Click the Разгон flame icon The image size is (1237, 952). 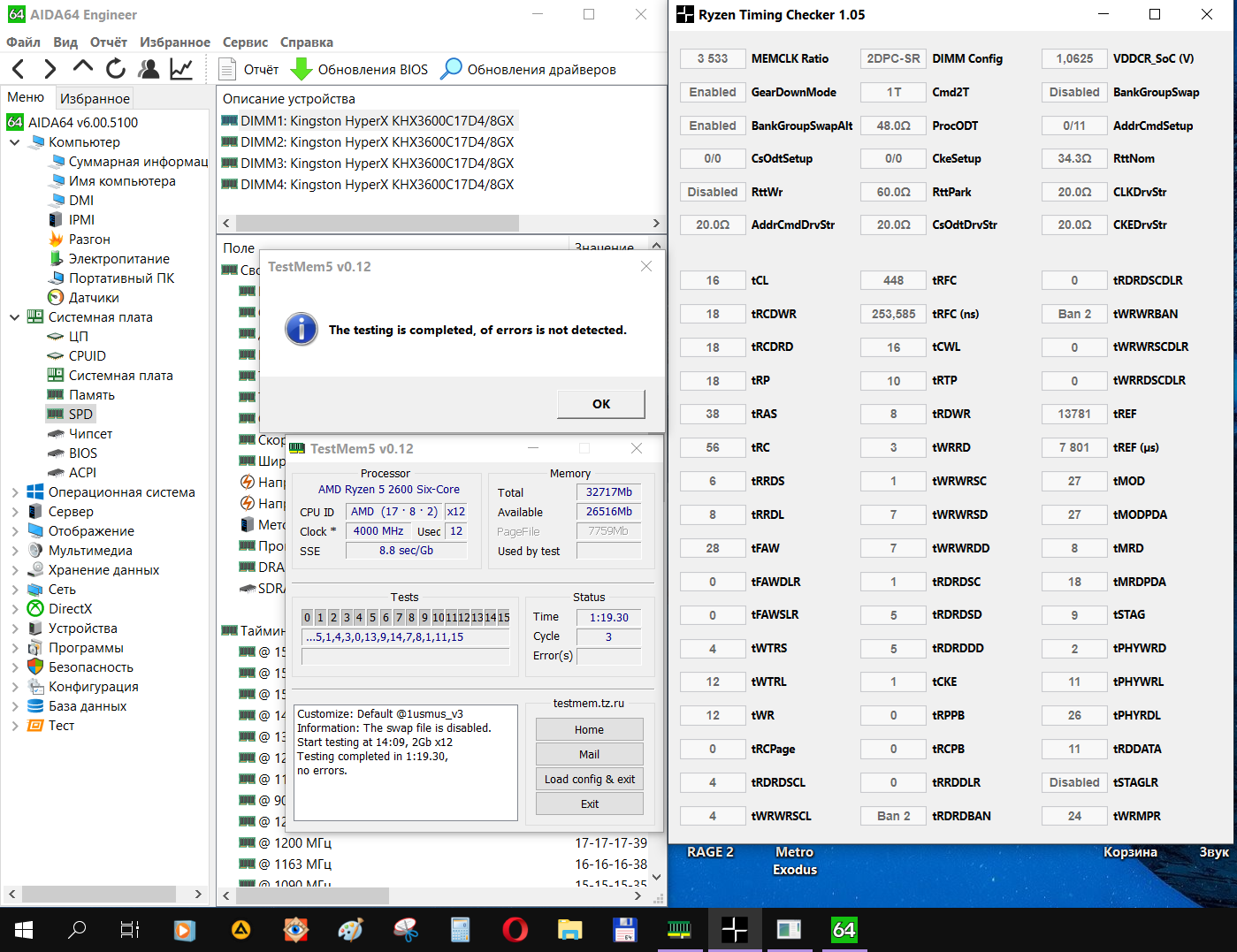[56, 240]
